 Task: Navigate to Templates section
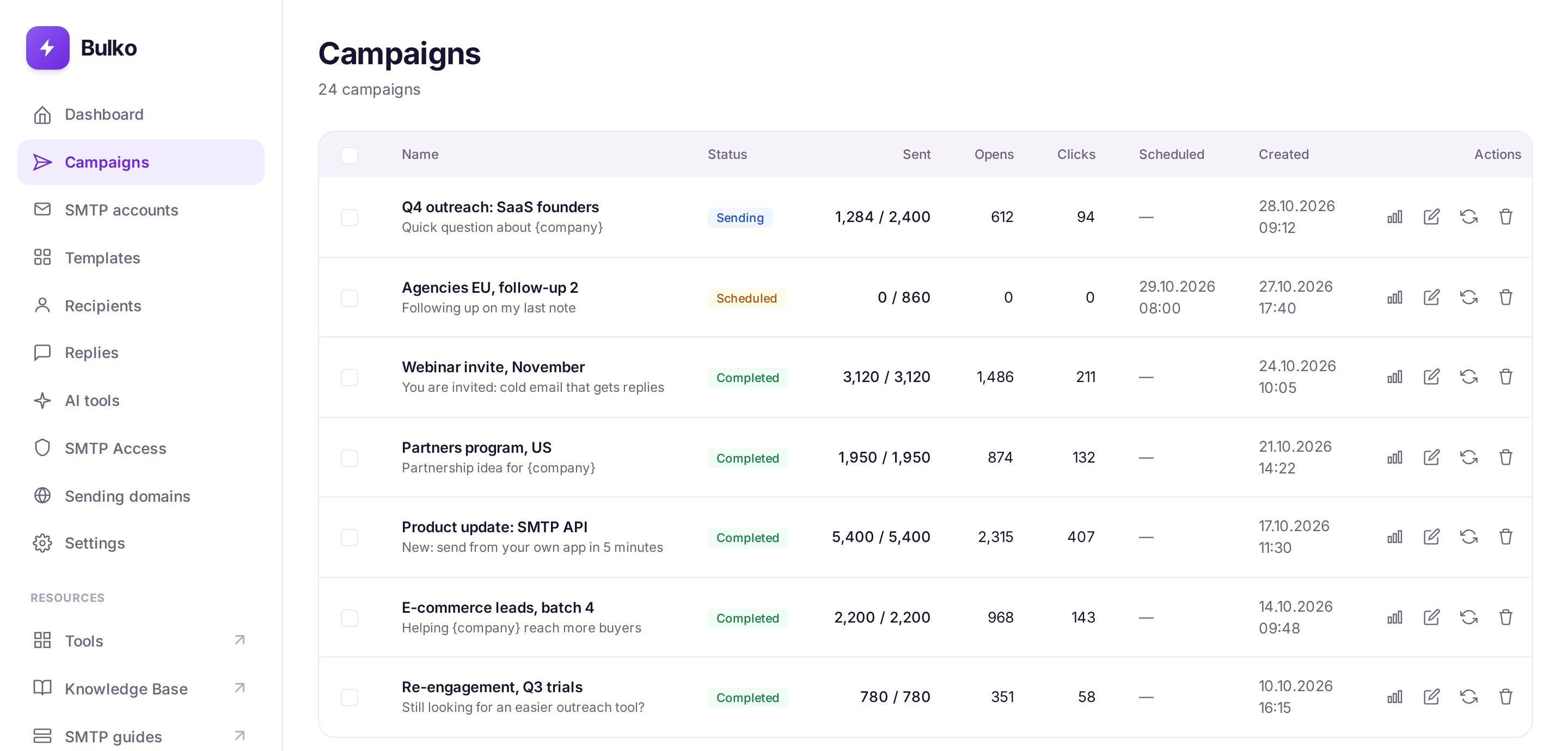coord(140,257)
